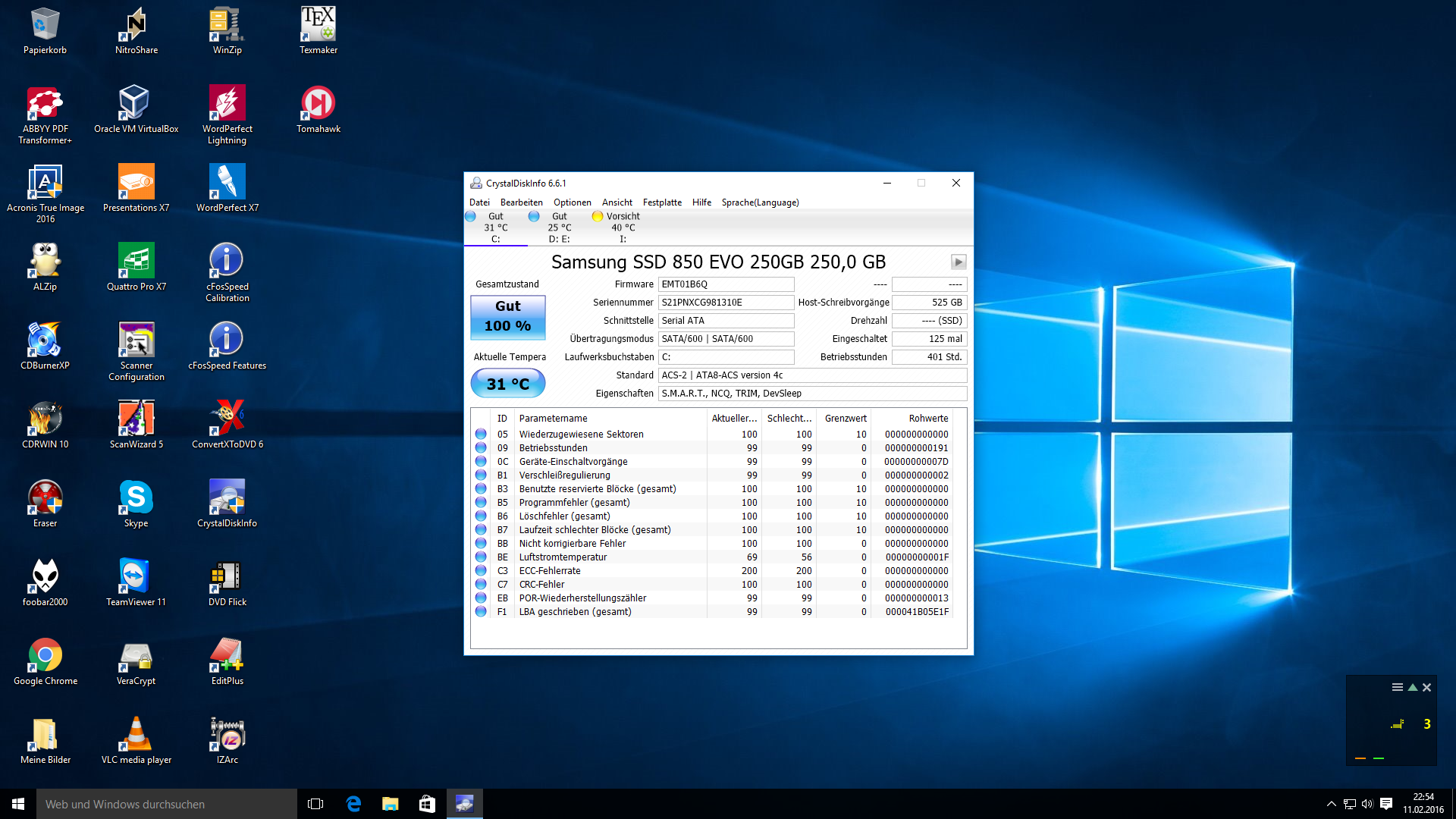Click the Gut 100 % health button
The width and height of the screenshot is (1456, 819).
[507, 316]
